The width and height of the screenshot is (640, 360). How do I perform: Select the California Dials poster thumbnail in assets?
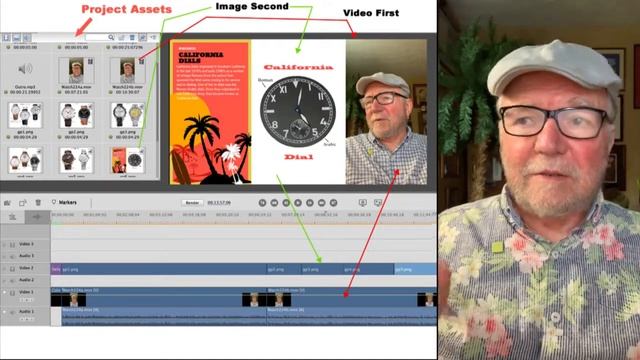click(127, 160)
